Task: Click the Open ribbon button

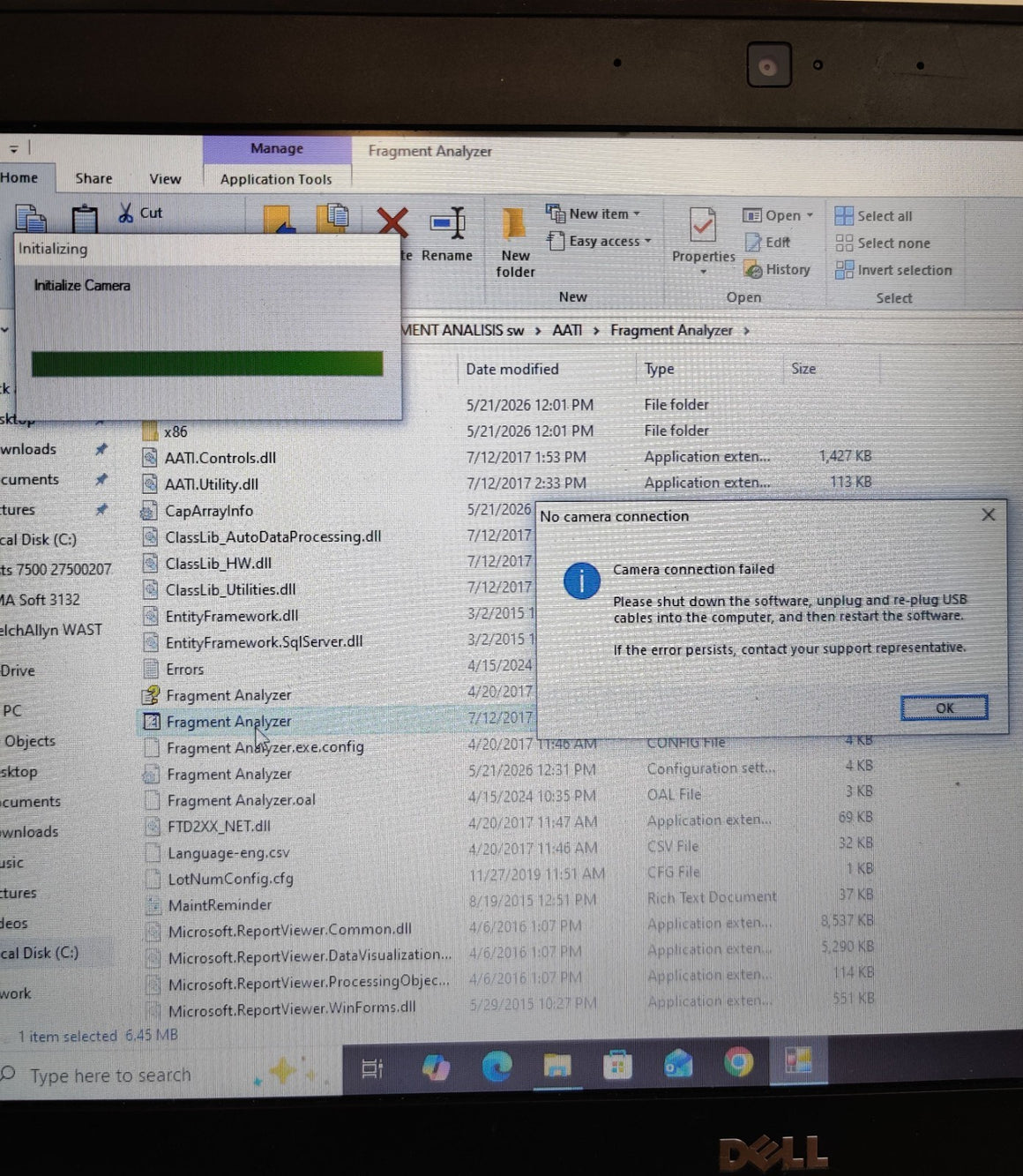Action: [x=777, y=215]
